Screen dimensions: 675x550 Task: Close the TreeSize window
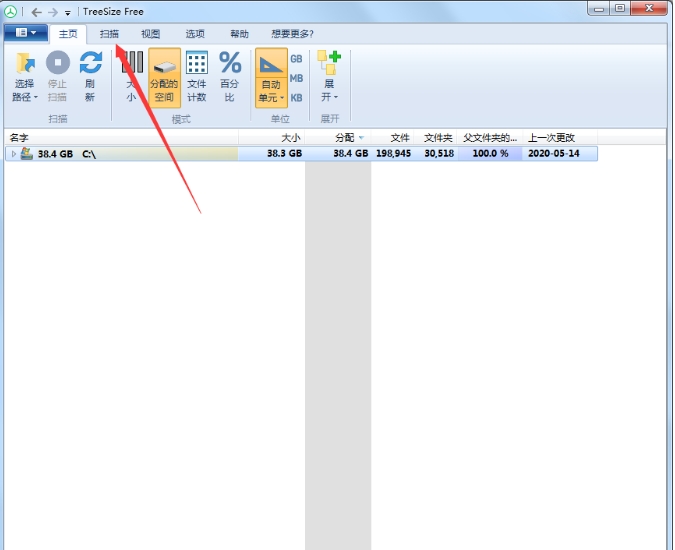[x=650, y=8]
